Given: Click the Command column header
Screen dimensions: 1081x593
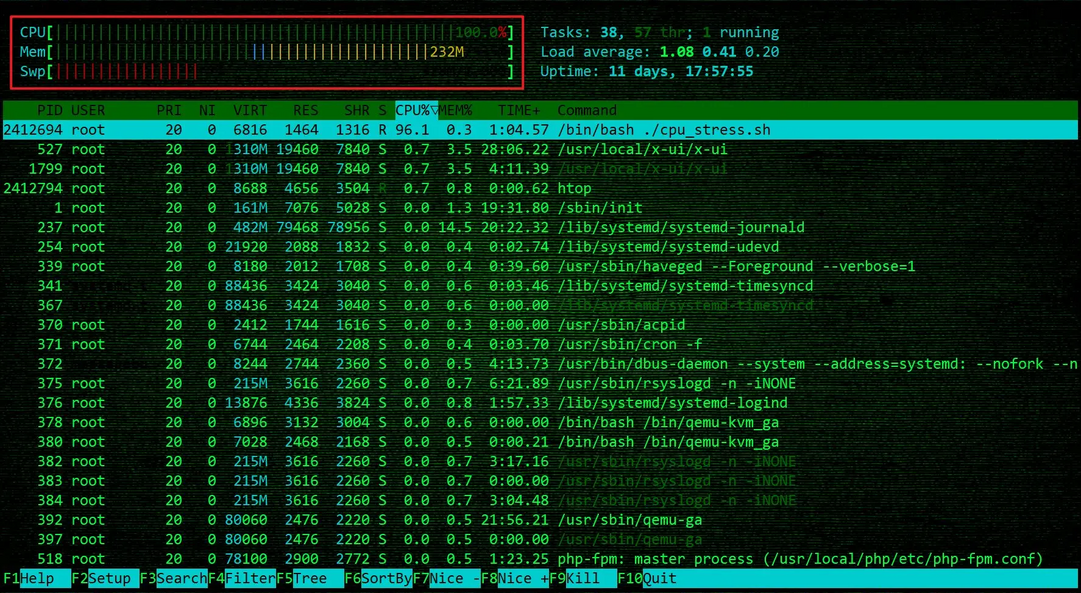Looking at the screenshot, I should pos(587,110).
